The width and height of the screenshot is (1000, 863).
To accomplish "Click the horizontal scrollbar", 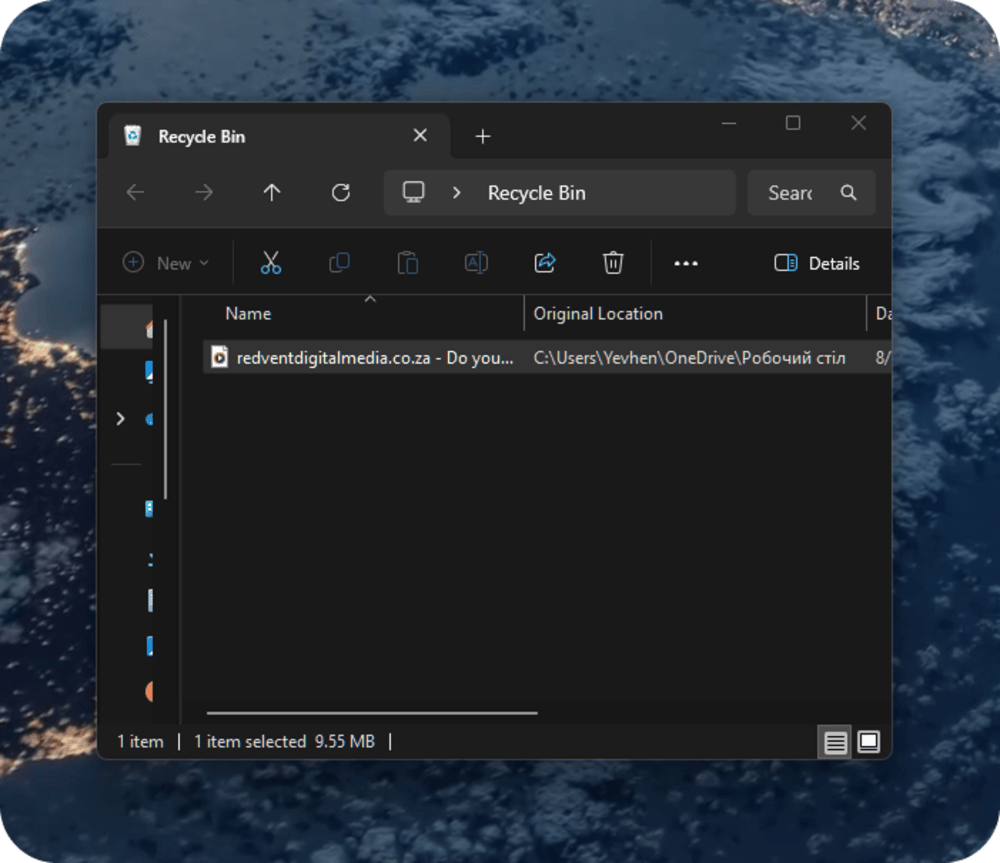I will pos(372,713).
